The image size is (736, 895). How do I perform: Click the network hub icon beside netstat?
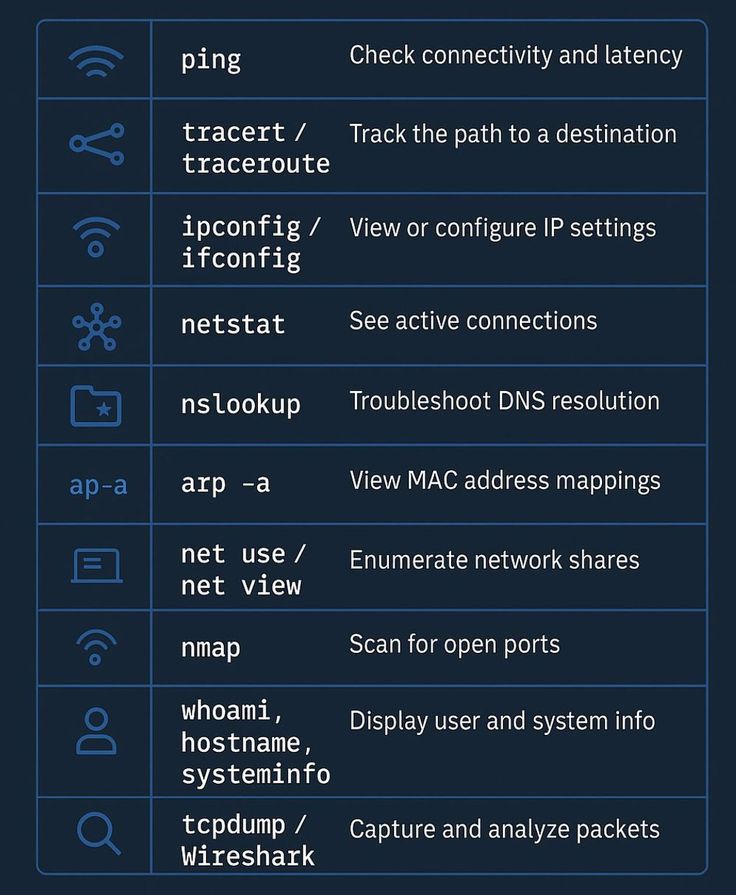coord(96,327)
